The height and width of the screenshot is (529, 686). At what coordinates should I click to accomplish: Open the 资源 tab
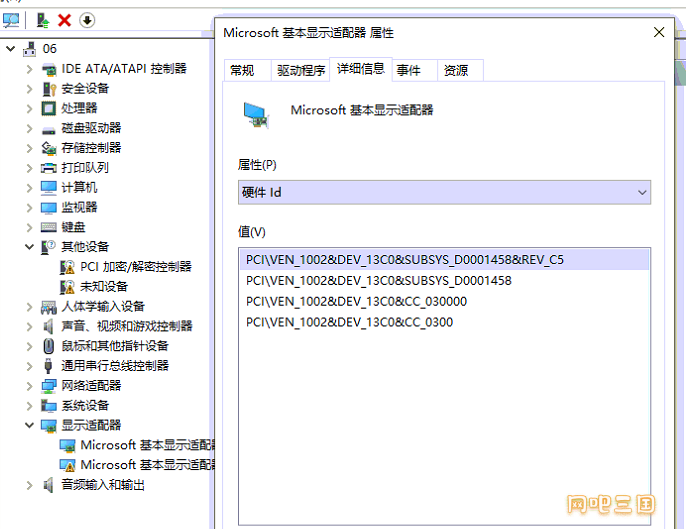(460, 70)
